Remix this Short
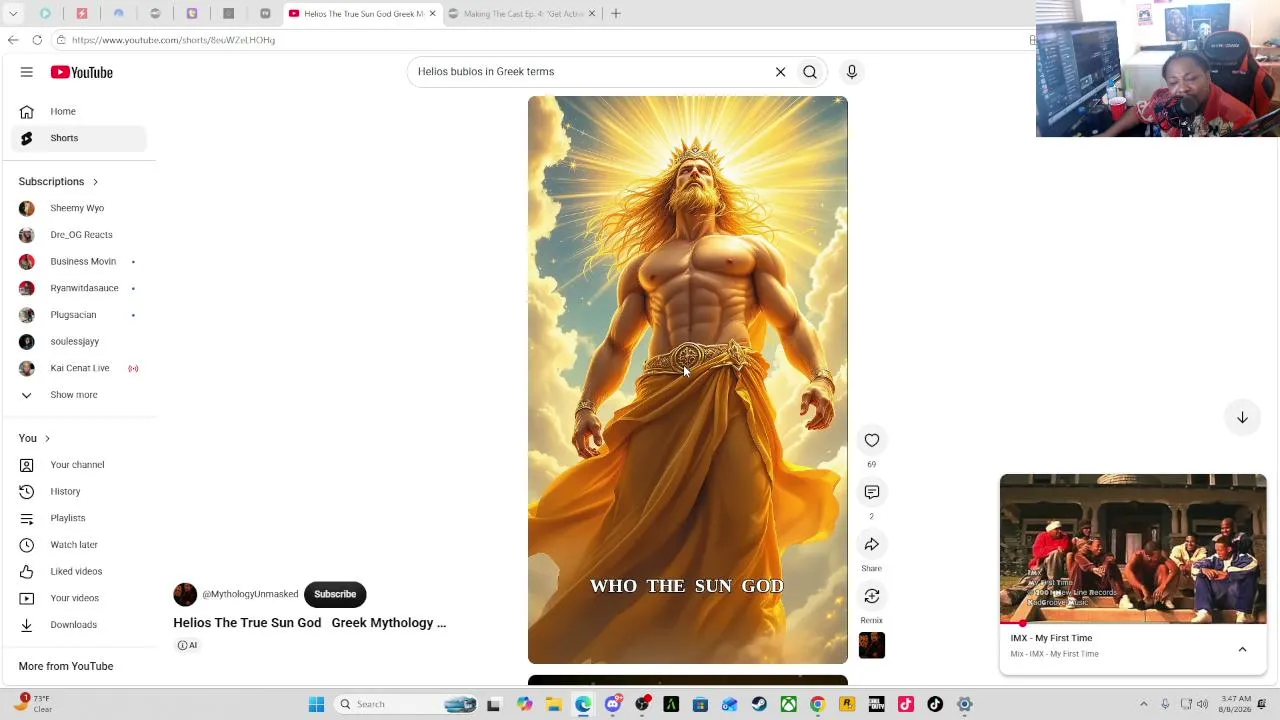 [x=872, y=596]
